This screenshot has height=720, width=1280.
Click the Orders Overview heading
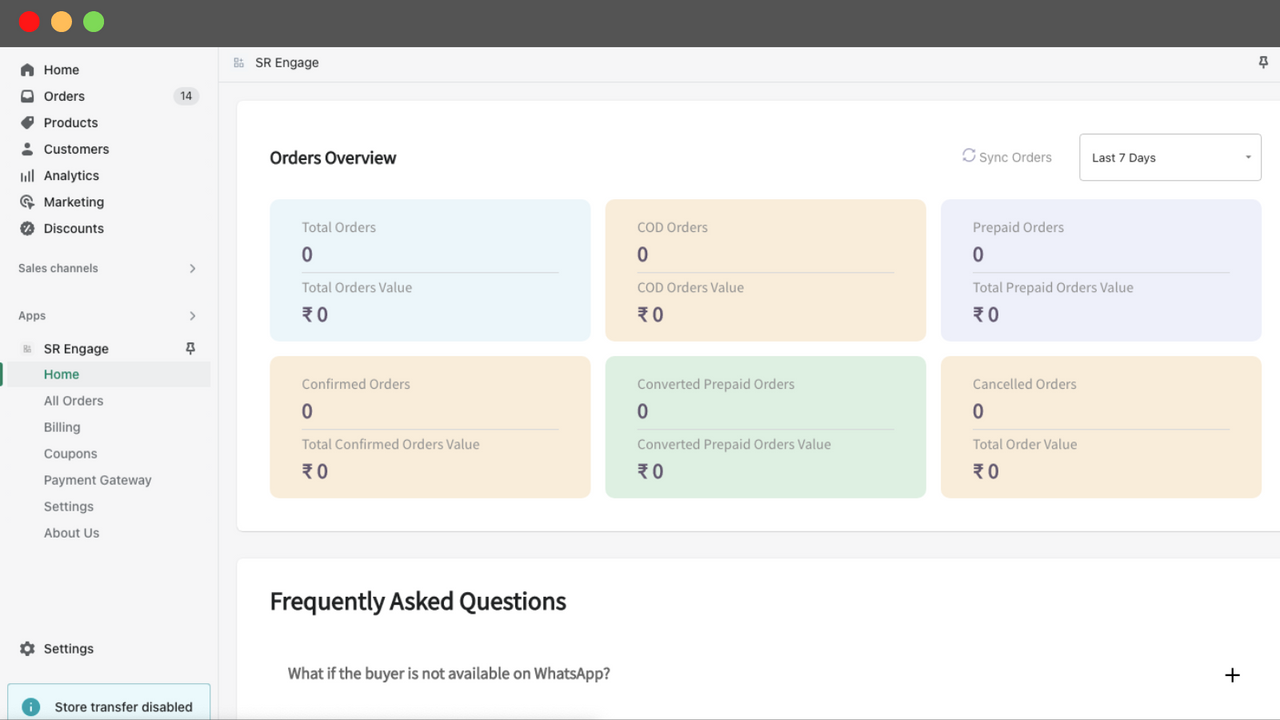pyautogui.click(x=333, y=158)
